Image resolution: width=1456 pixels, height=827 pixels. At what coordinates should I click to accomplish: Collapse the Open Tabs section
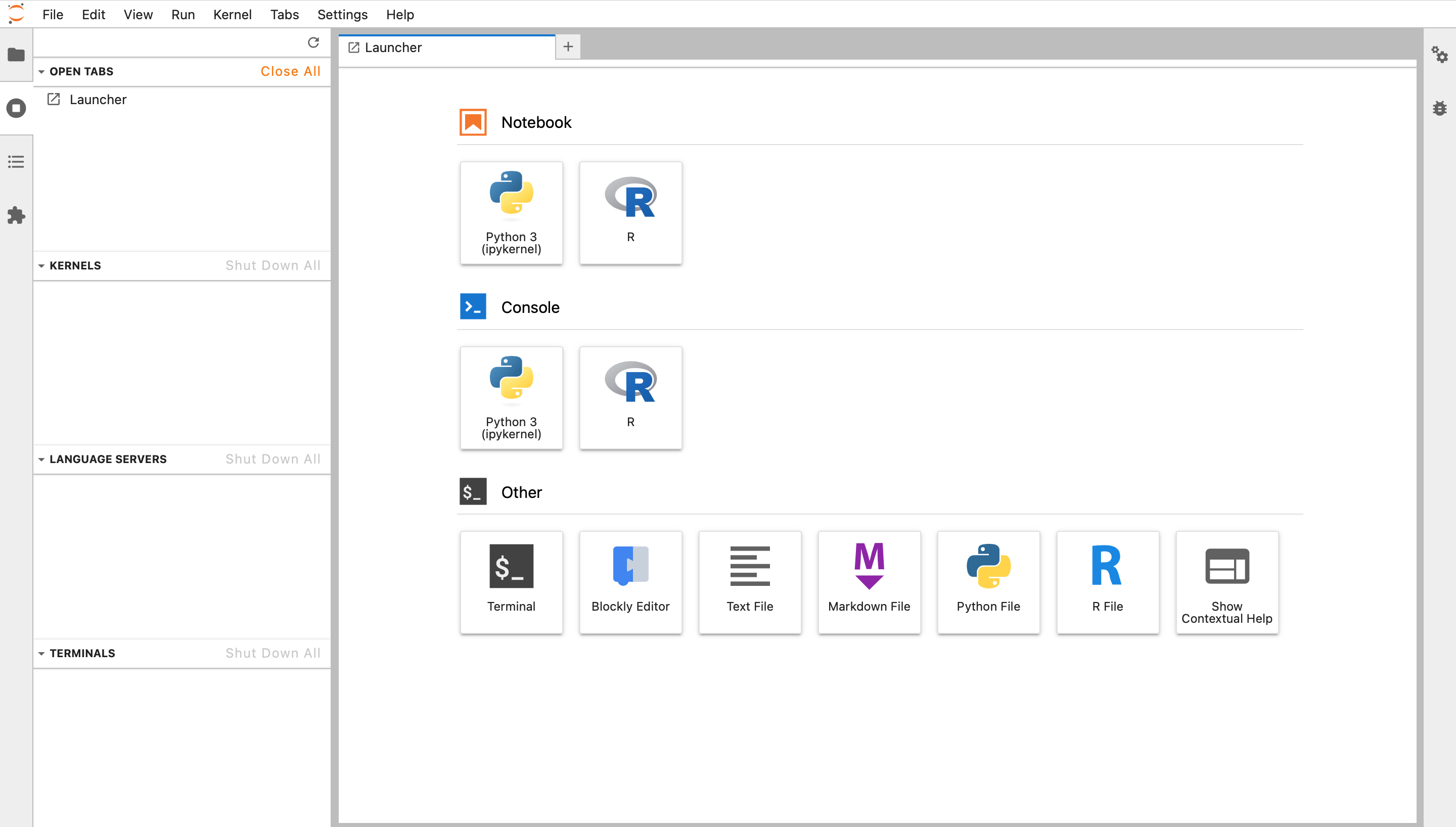coord(41,72)
